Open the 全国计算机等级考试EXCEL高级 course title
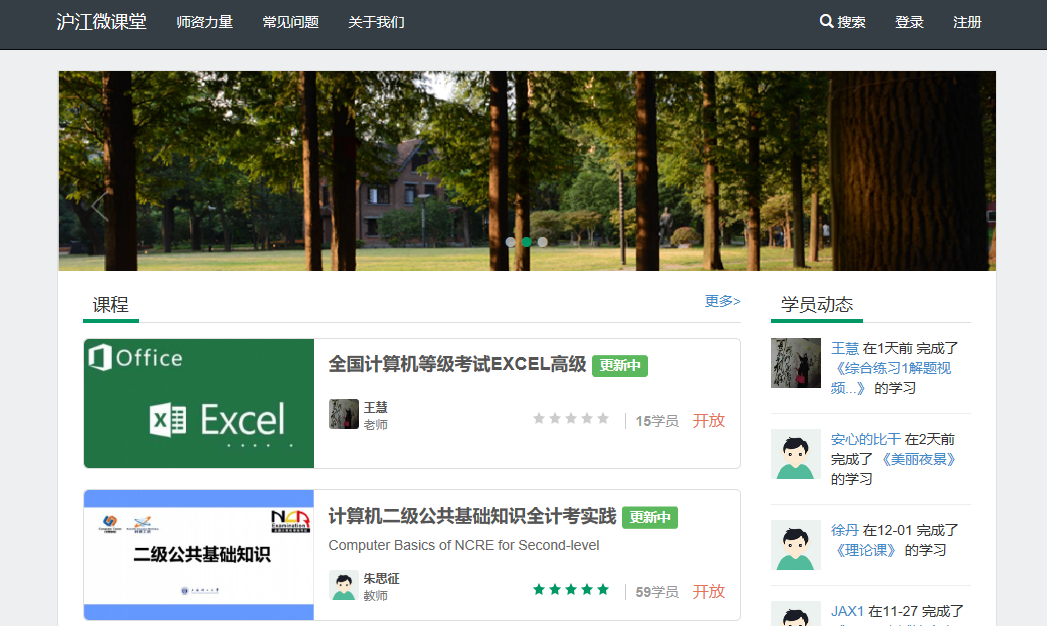 pos(457,365)
